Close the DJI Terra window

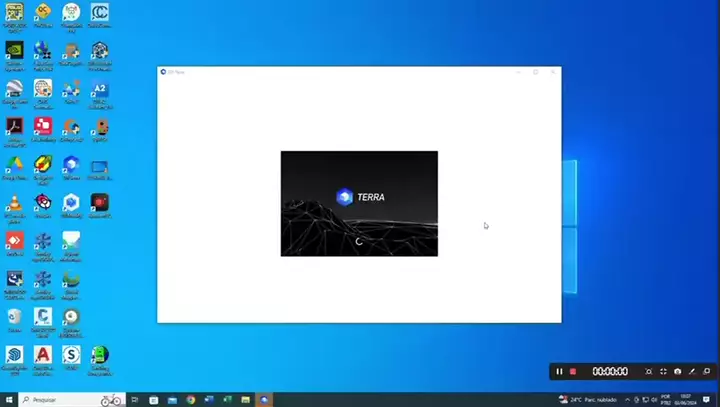(x=552, y=72)
